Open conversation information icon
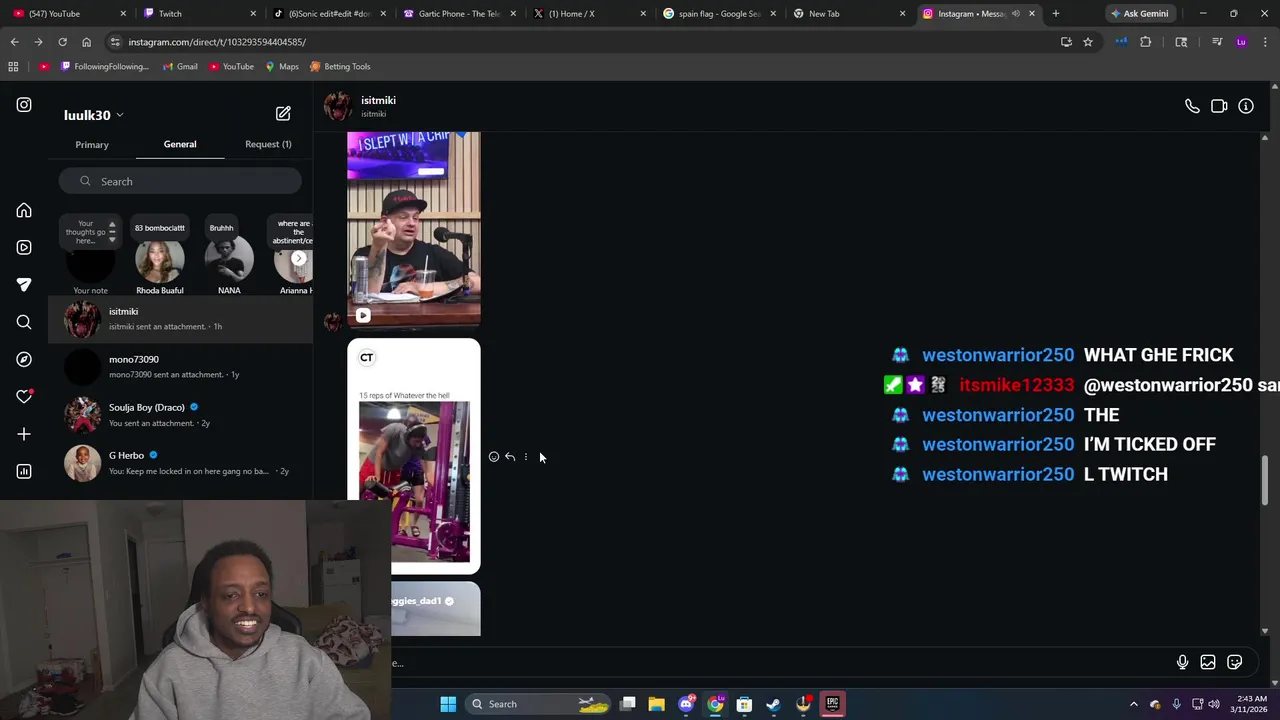Image resolution: width=1280 pixels, height=720 pixels. point(1246,106)
